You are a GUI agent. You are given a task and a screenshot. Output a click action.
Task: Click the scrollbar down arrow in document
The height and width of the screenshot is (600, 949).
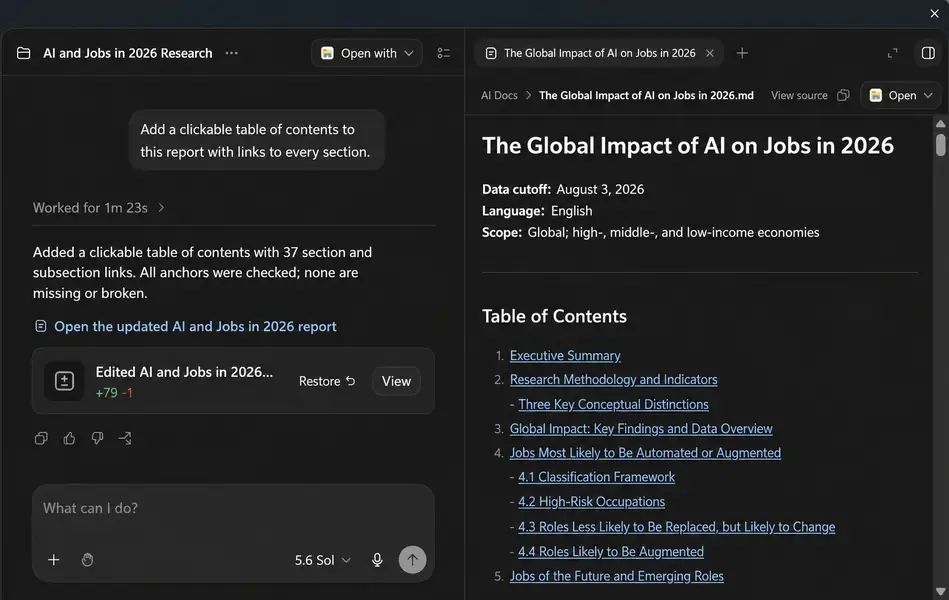[x=940, y=592]
